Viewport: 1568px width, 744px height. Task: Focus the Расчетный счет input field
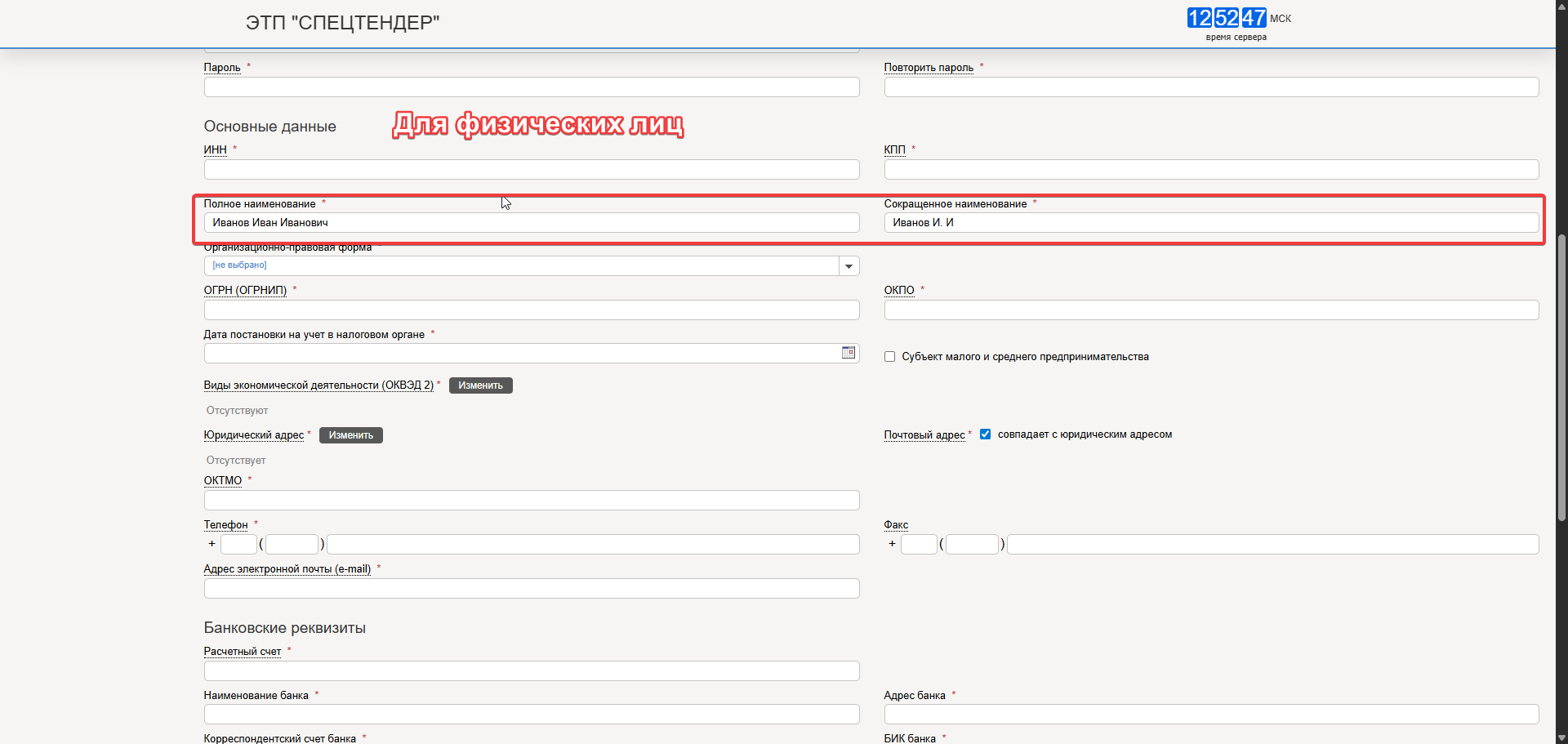[x=531, y=671]
